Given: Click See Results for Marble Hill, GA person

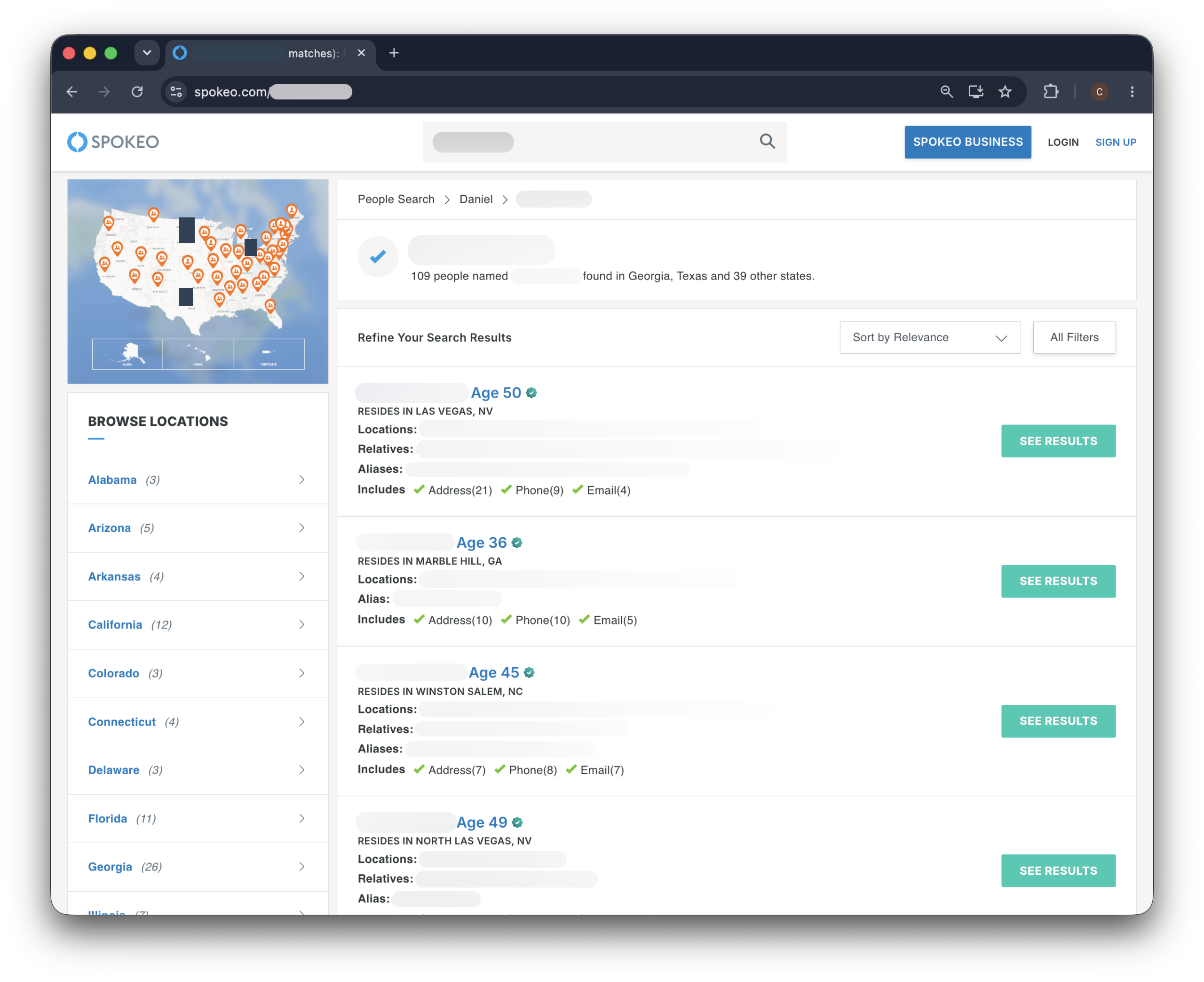Looking at the screenshot, I should click(x=1058, y=581).
